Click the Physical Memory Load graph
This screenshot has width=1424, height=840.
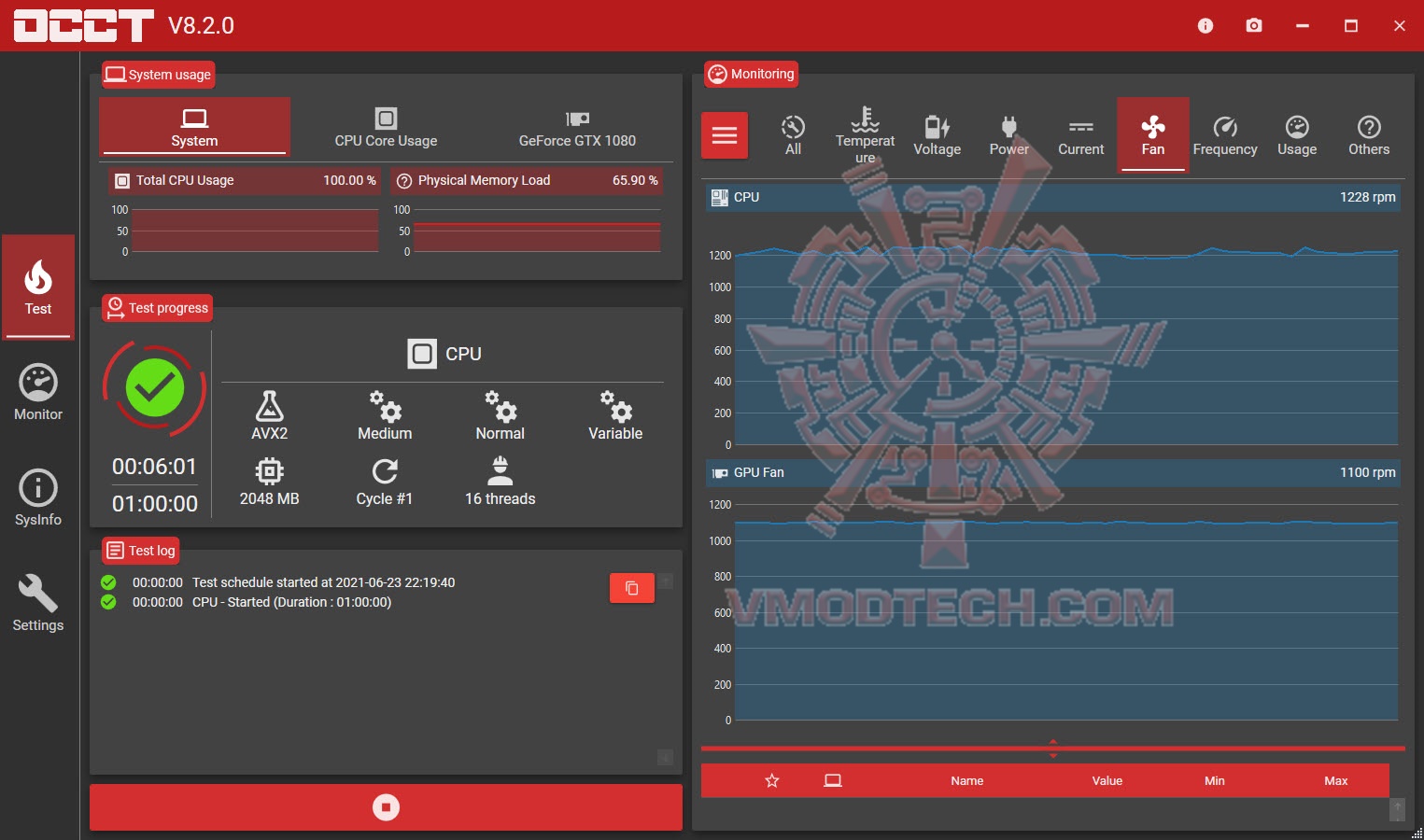tap(537, 231)
